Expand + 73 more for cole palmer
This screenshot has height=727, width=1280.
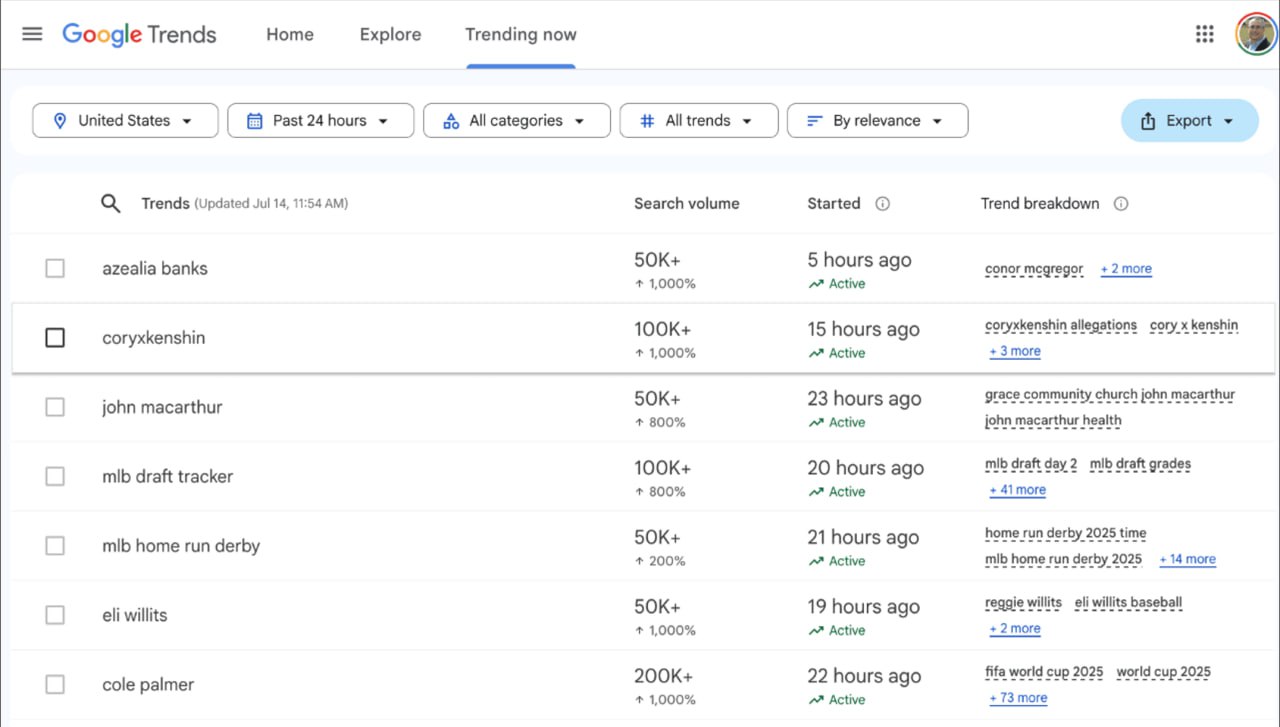[1018, 698]
